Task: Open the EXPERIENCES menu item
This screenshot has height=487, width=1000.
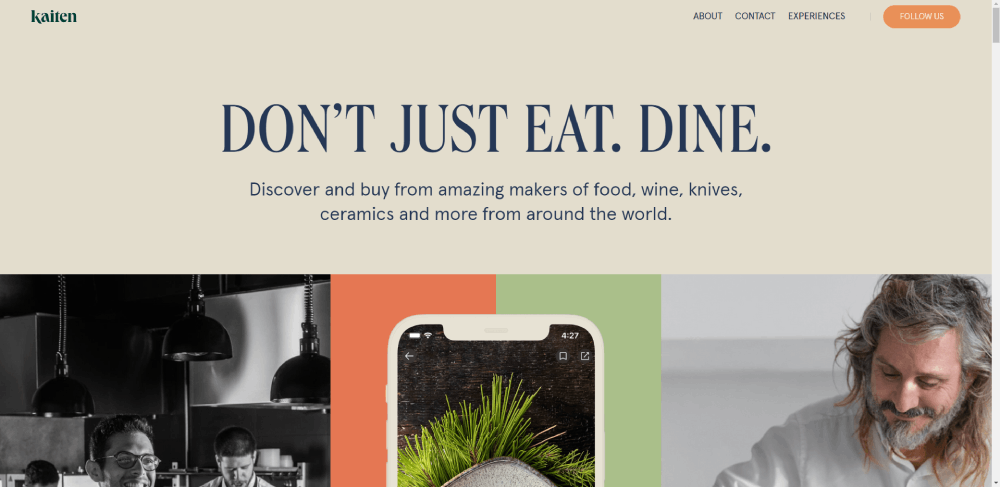Action: [x=816, y=17]
